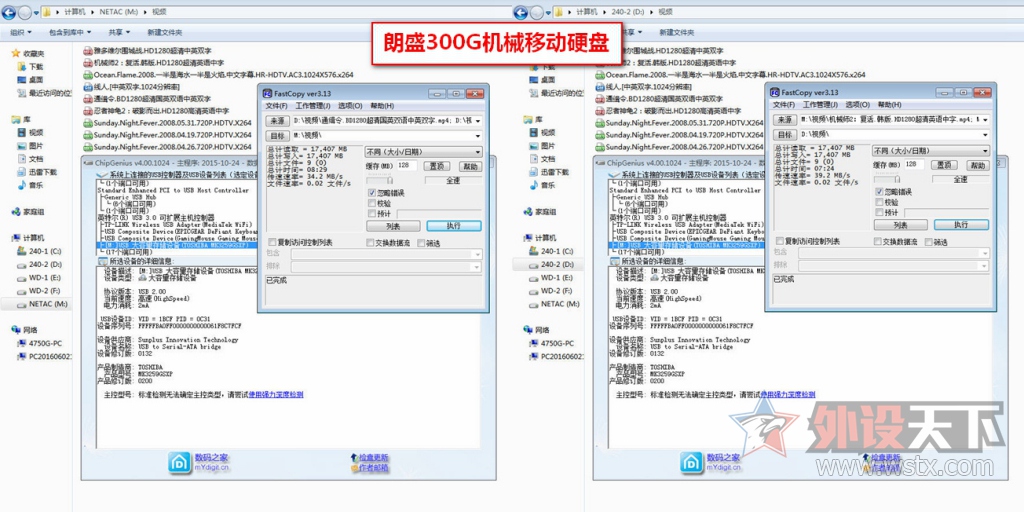Uncheck 忽略错误 in right FastCopy window
The image size is (1024, 512).
click(894, 191)
